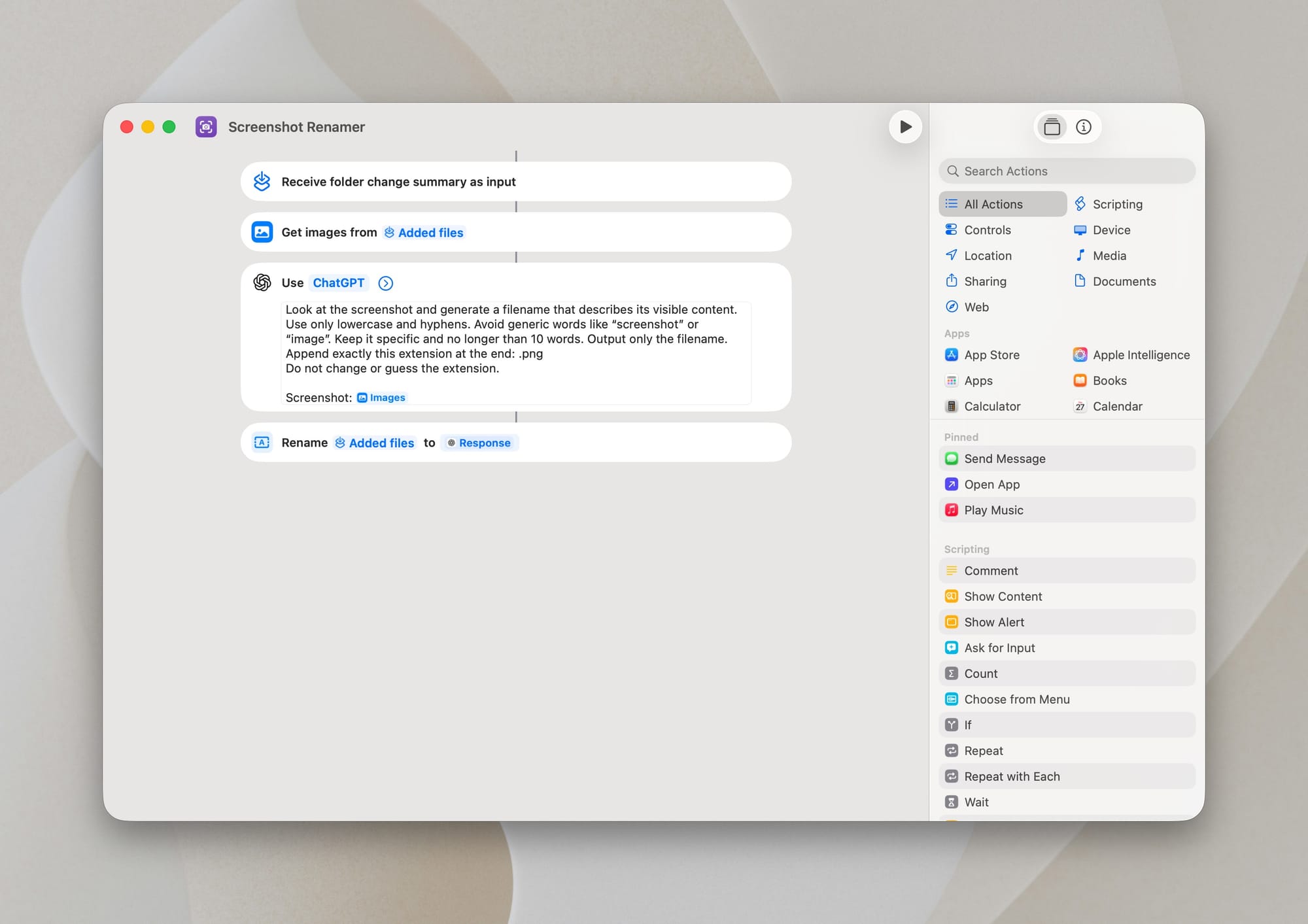Open the Calculator actions category

992,406
